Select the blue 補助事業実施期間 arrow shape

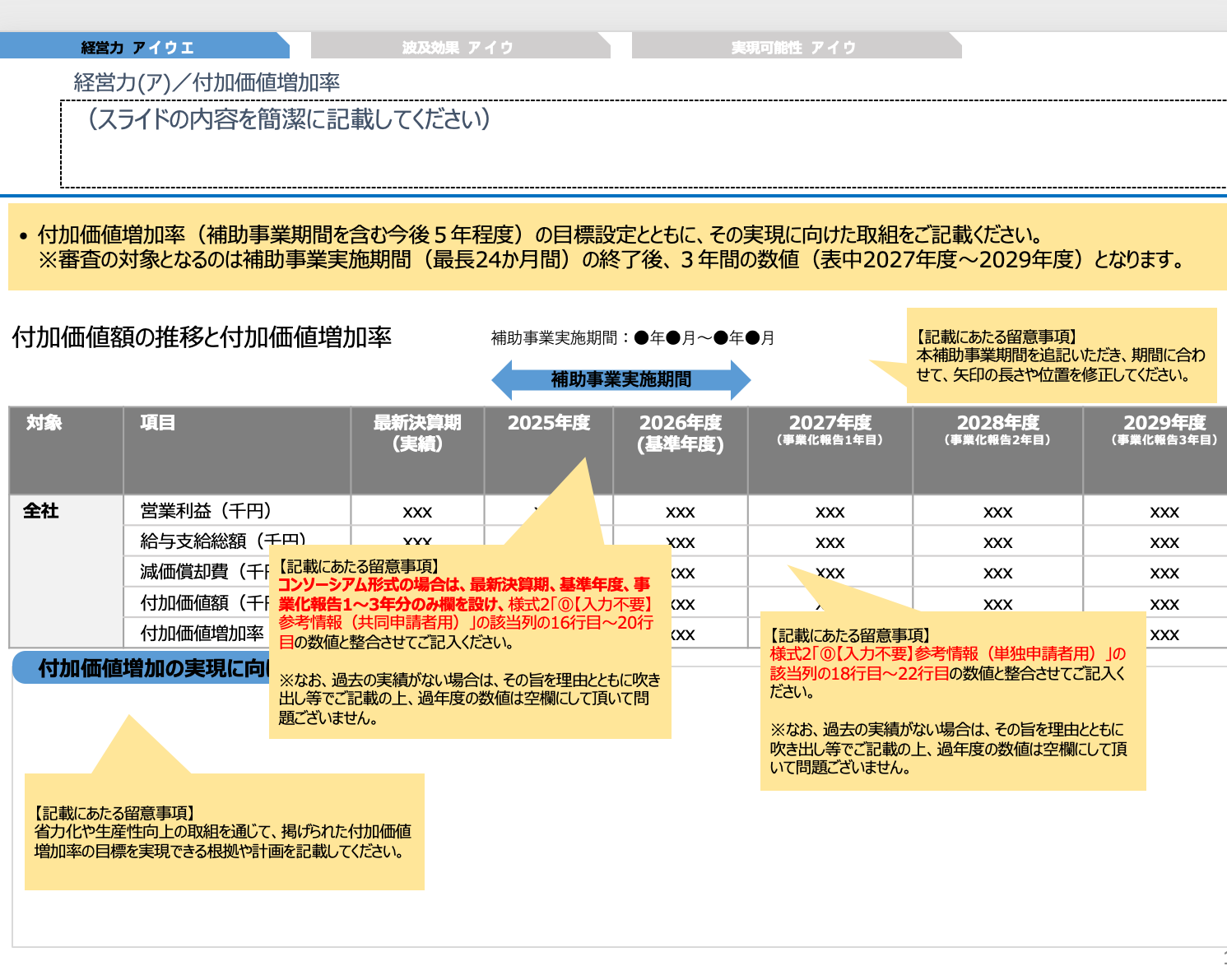(x=623, y=380)
